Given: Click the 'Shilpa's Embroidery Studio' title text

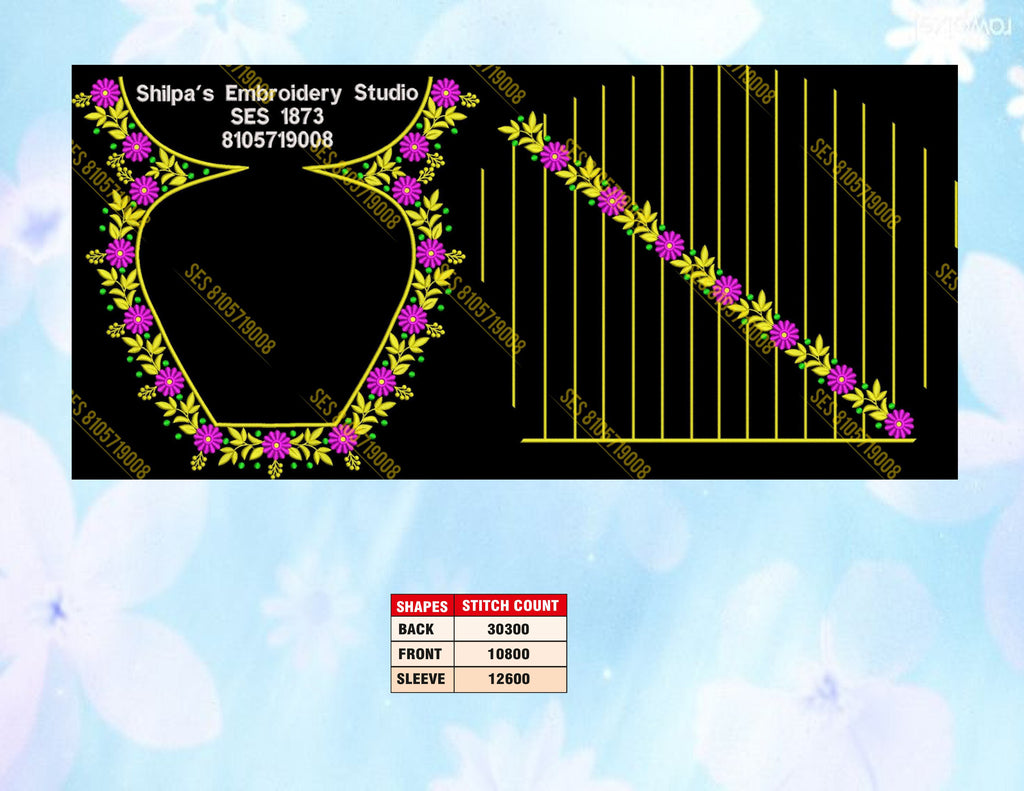Looking at the screenshot, I should pyautogui.click(x=277, y=93).
